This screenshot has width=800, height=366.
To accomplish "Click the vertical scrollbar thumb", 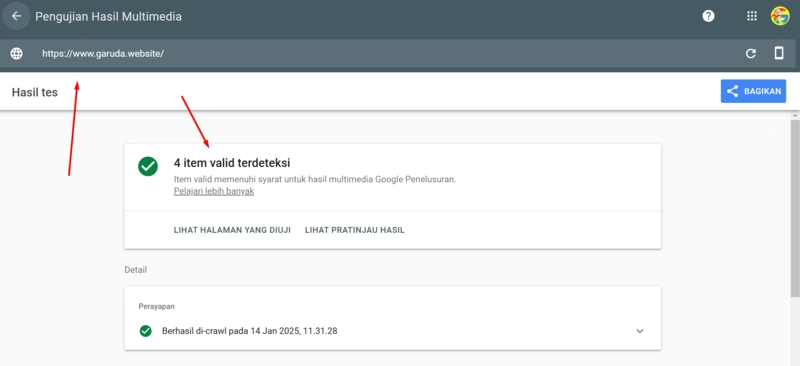I will 795,208.
